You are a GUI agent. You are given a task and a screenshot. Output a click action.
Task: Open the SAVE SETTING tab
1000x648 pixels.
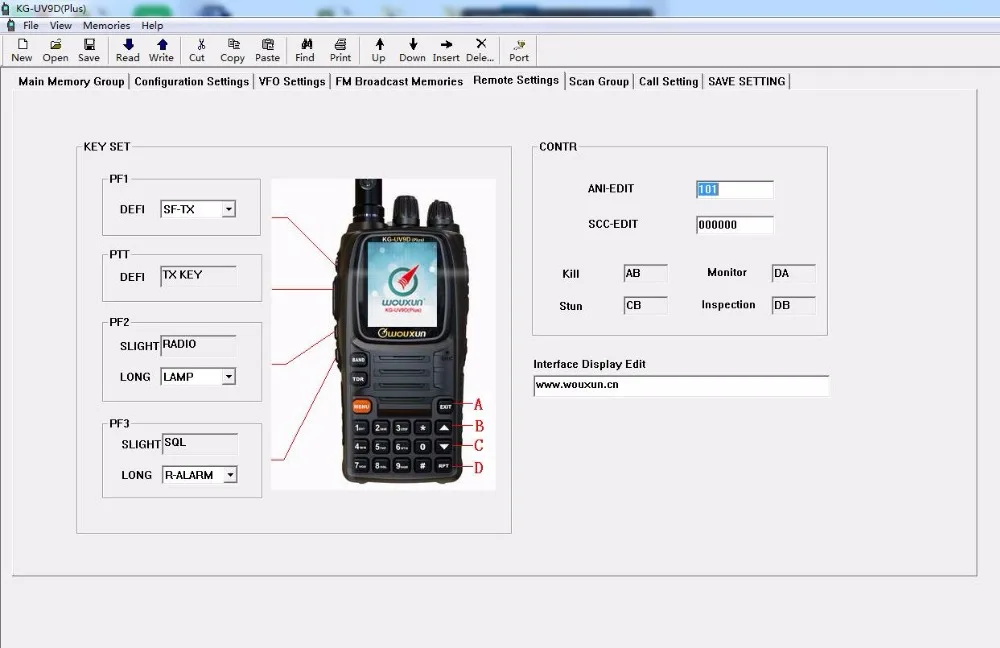coord(746,82)
